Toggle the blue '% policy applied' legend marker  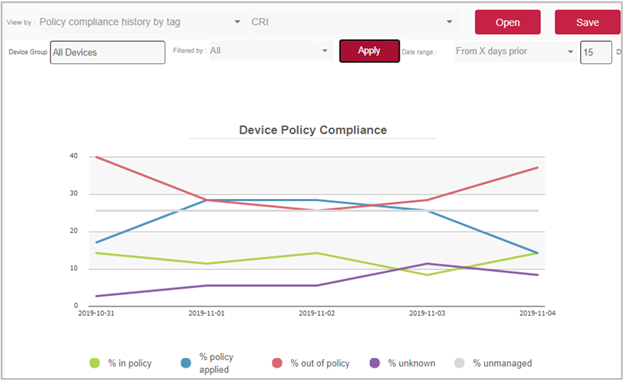[186, 363]
